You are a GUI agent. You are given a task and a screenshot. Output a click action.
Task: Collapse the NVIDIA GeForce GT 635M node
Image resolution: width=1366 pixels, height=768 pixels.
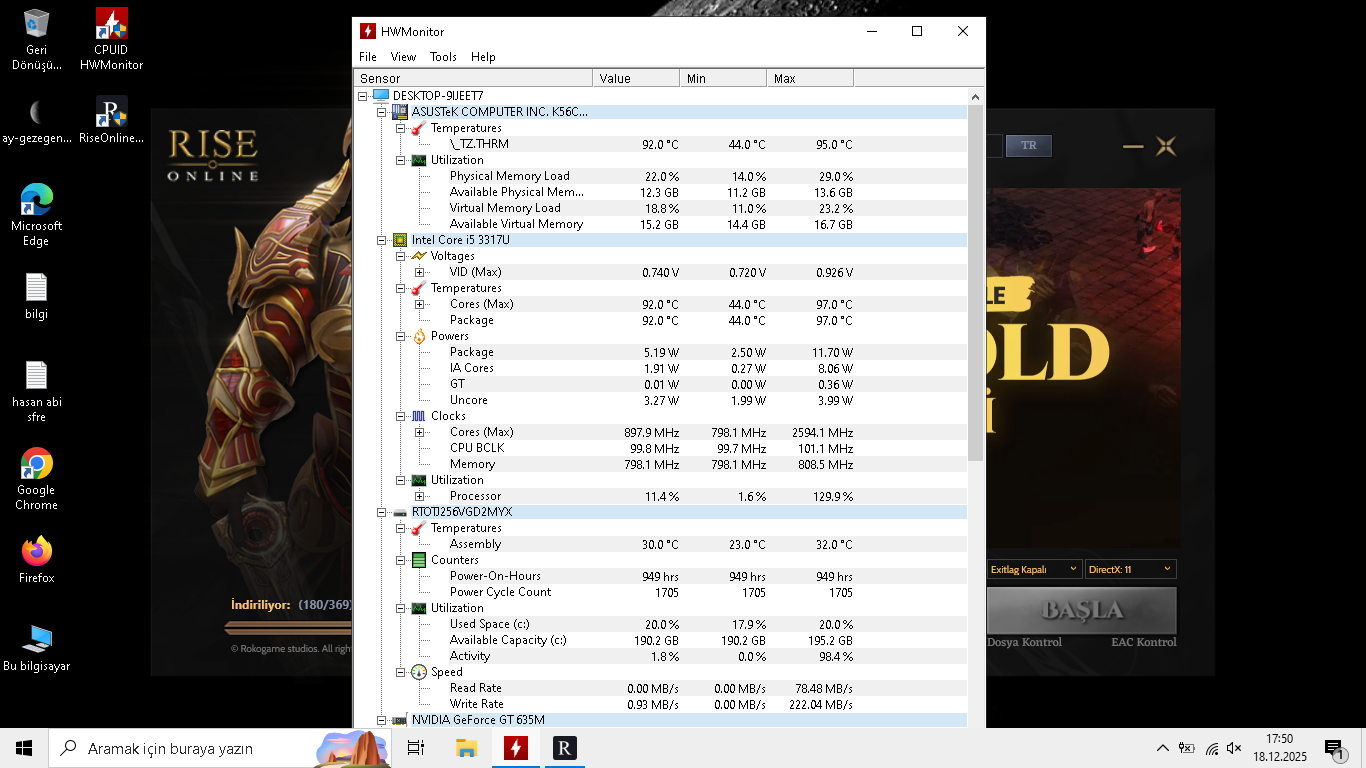pyautogui.click(x=382, y=720)
